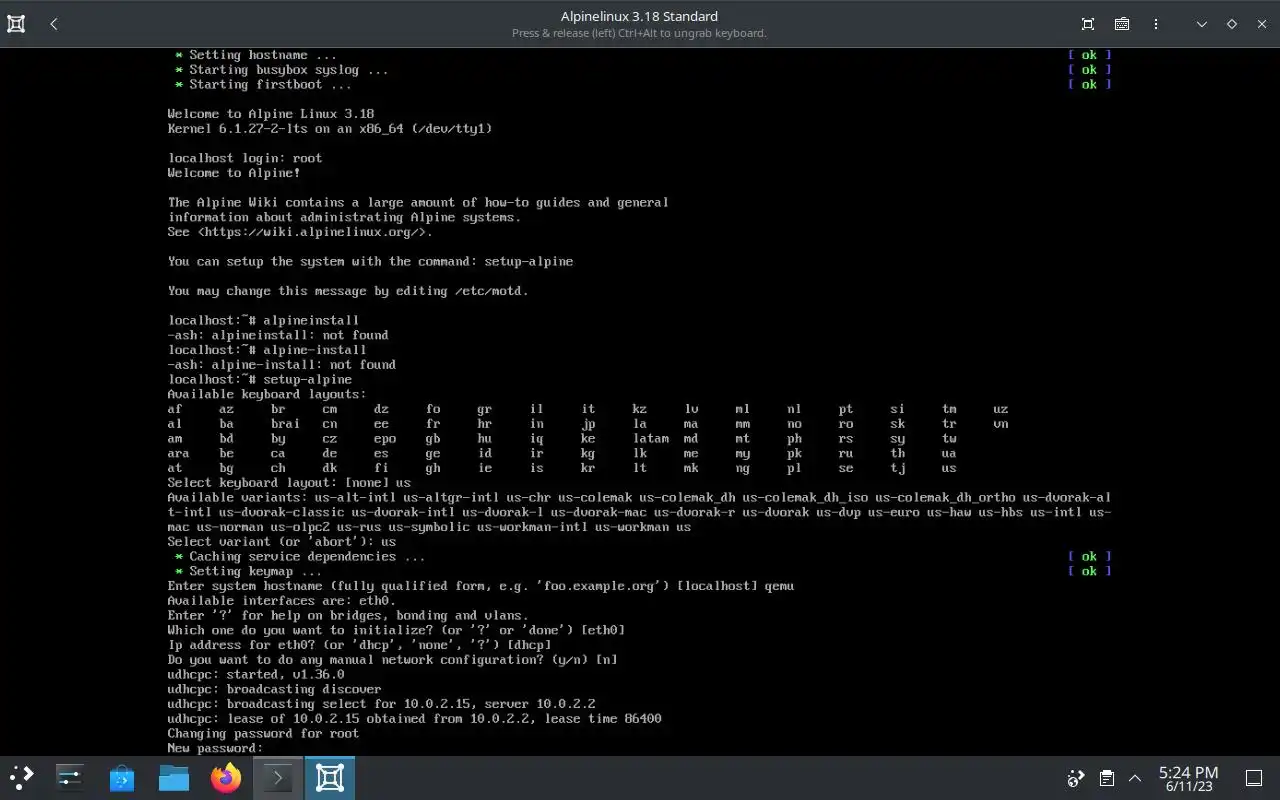Click the window title 'Alpinelinux 3.18 Standard'

click(639, 16)
